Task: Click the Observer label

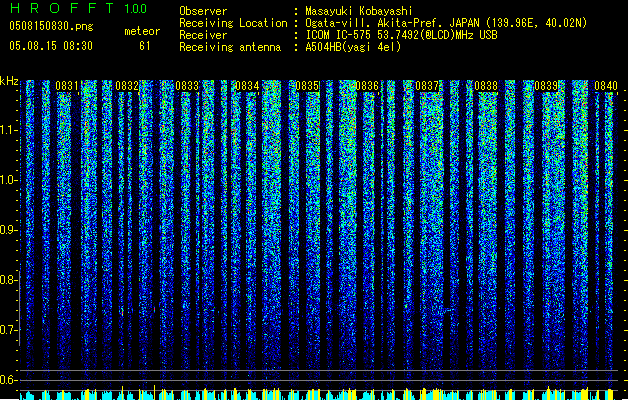Action: point(203,11)
